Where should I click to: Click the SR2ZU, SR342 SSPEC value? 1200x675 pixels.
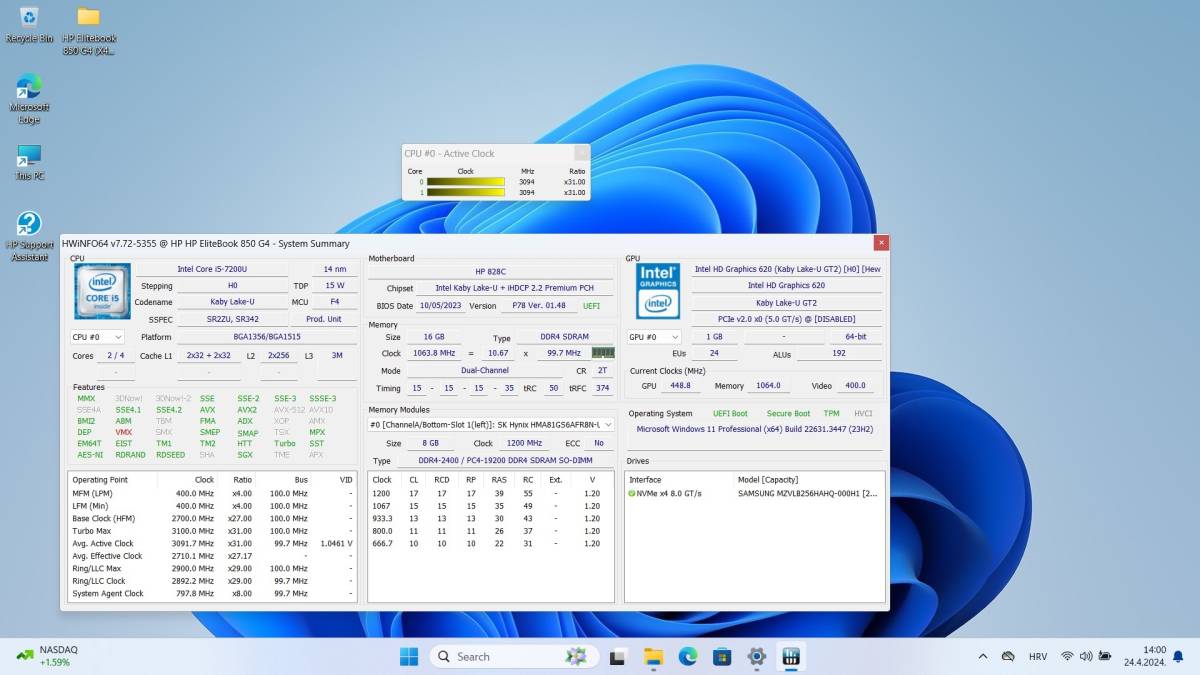pos(232,319)
